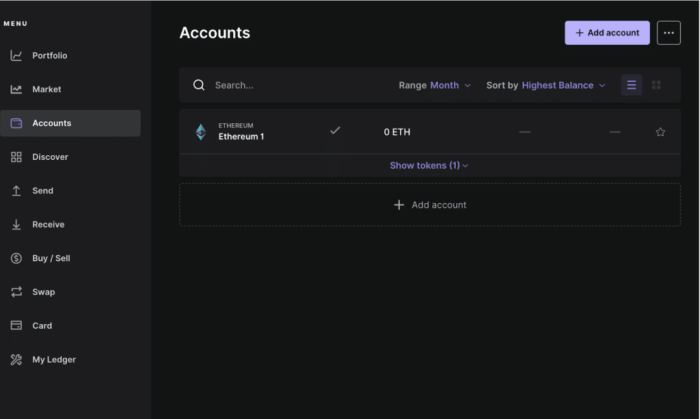Click the Accounts wallet icon
This screenshot has height=419, width=700.
pyautogui.click(x=16, y=123)
